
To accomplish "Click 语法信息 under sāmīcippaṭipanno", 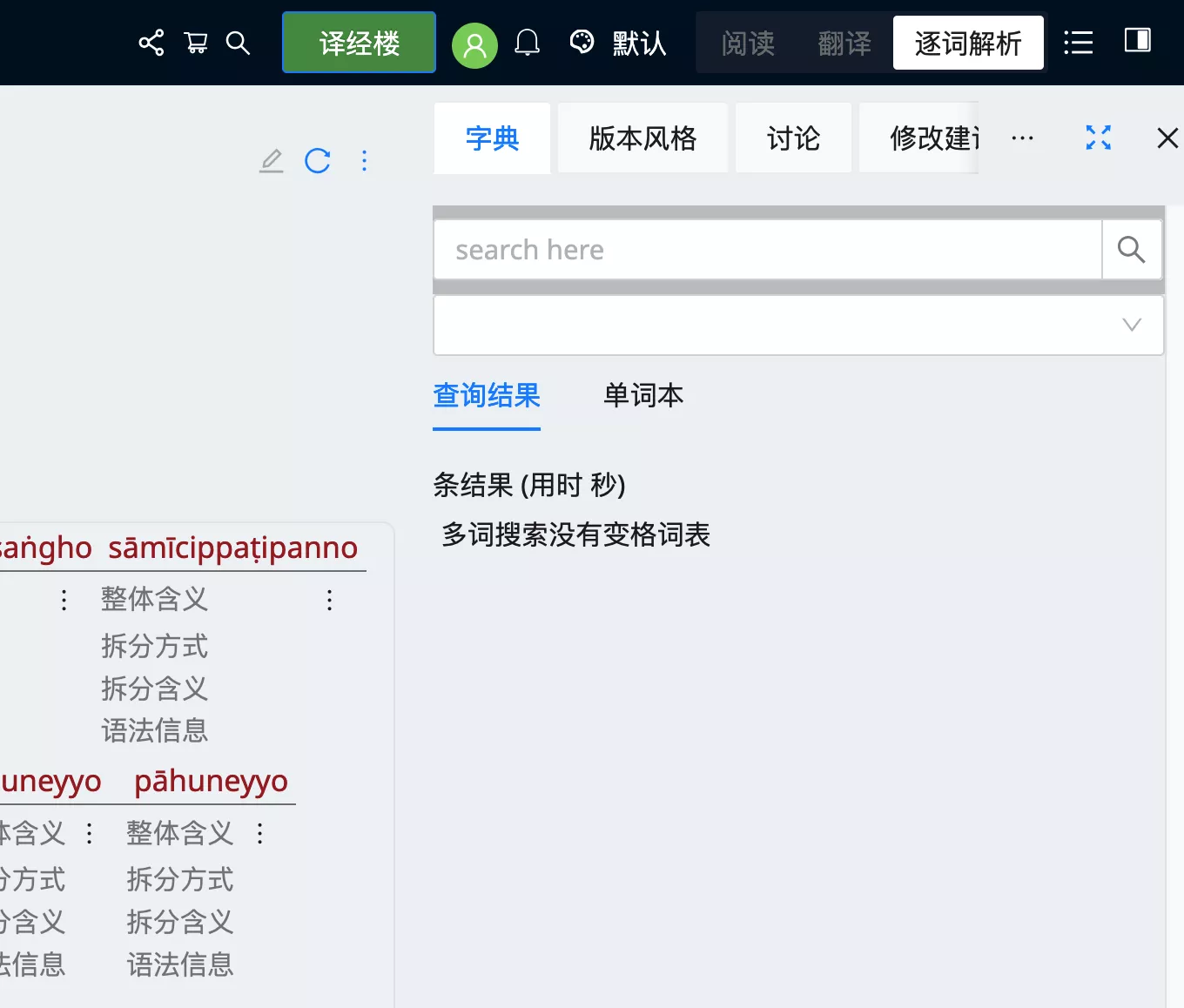I will pyautogui.click(x=155, y=730).
